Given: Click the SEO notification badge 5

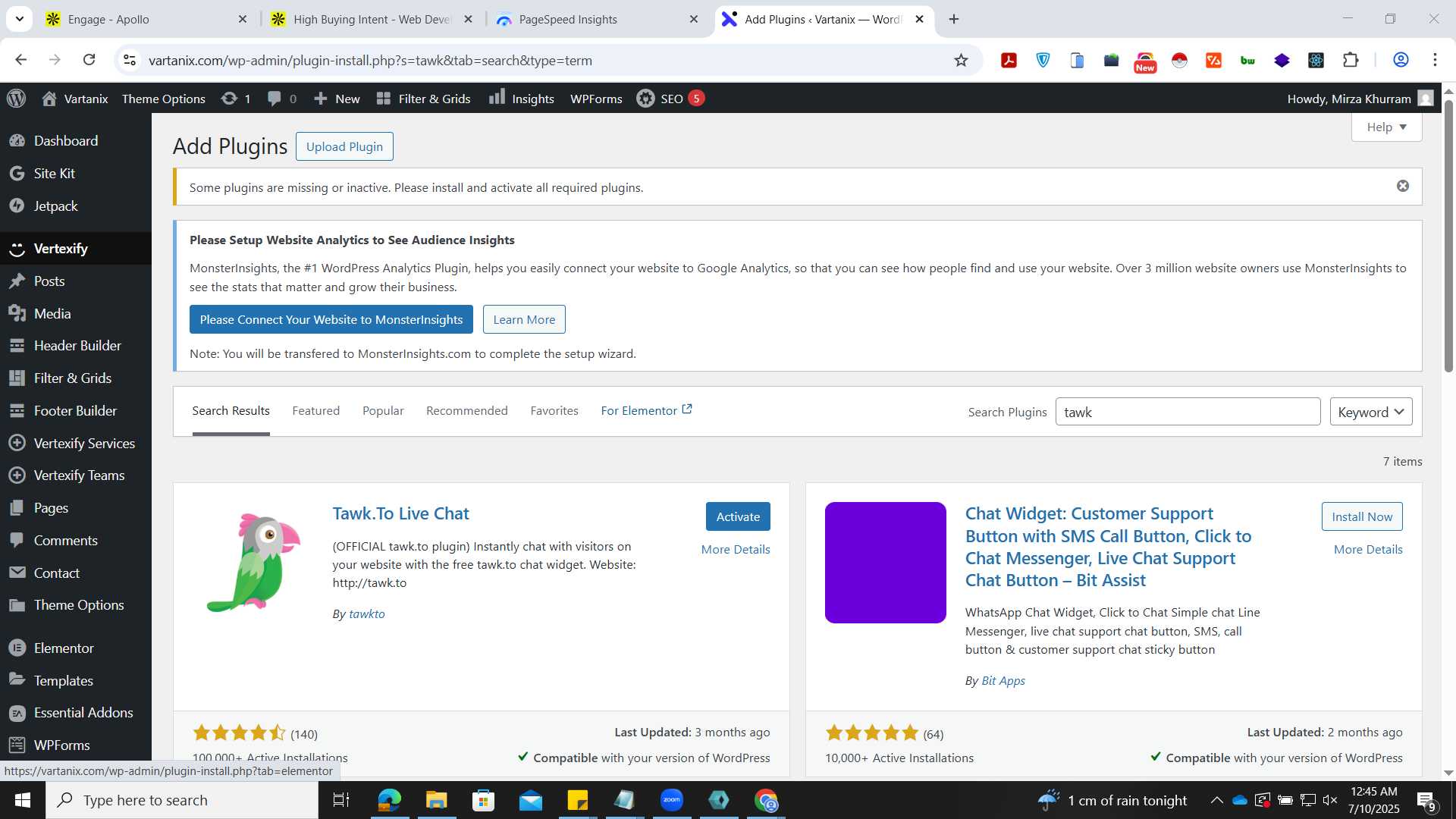Looking at the screenshot, I should [696, 98].
